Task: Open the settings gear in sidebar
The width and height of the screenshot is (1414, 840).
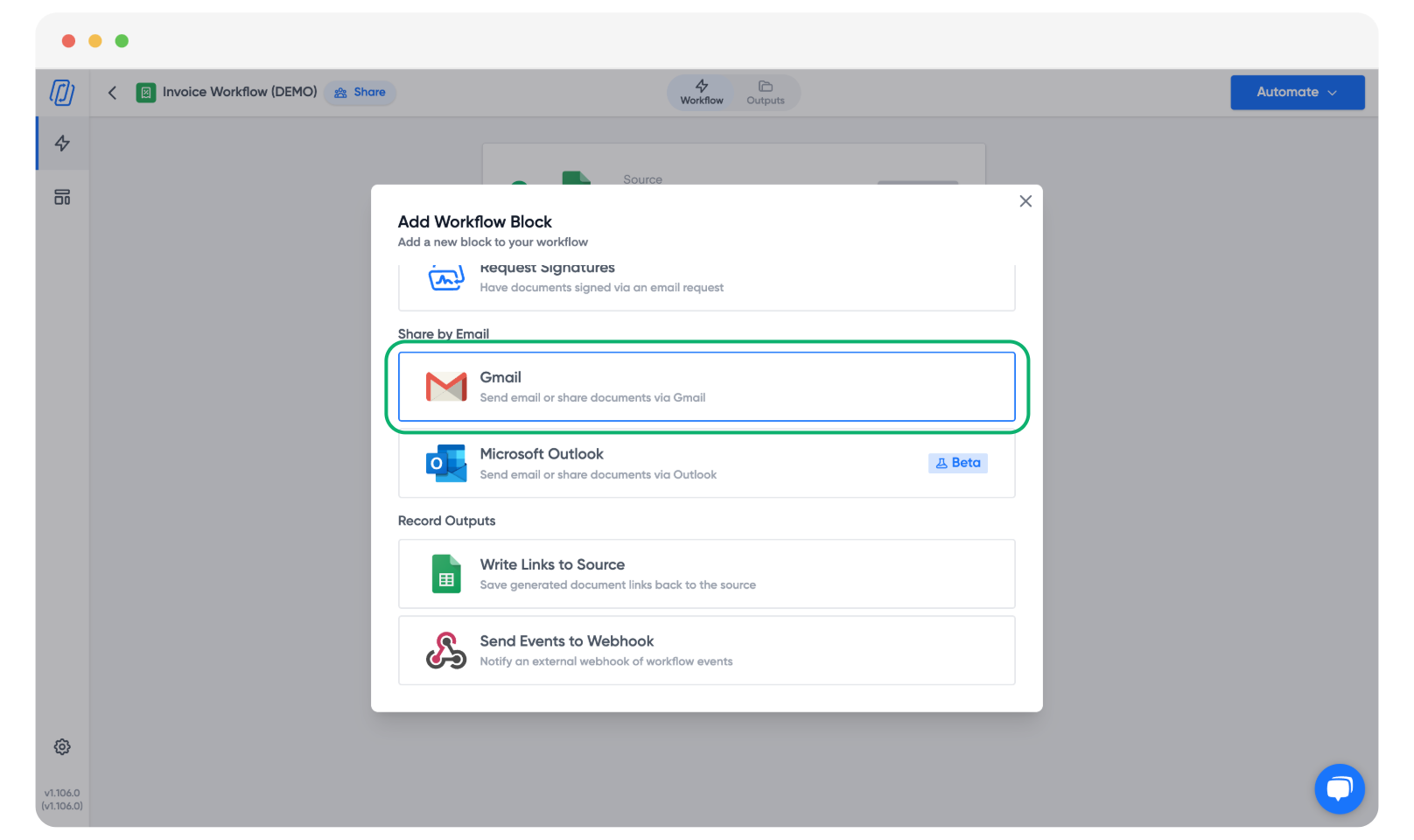Action: [62, 747]
